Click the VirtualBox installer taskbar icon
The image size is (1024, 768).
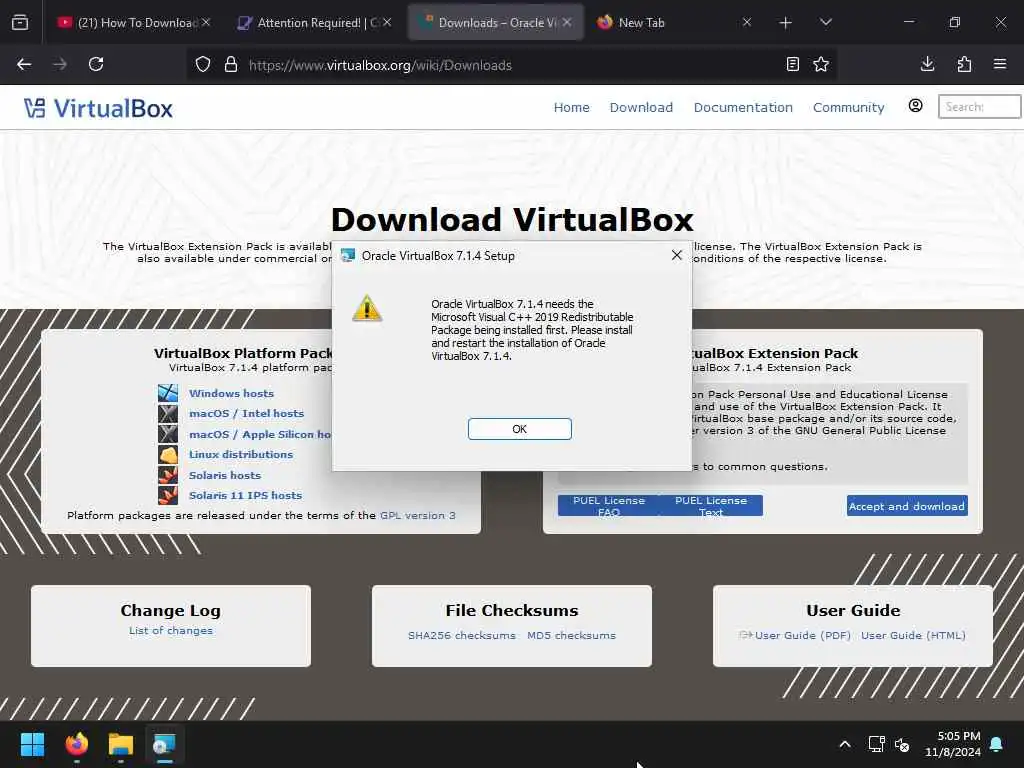(x=165, y=744)
